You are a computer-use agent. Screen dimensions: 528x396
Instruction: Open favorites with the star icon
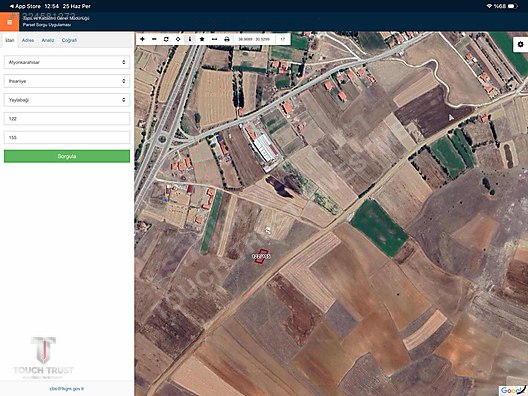click(202, 39)
